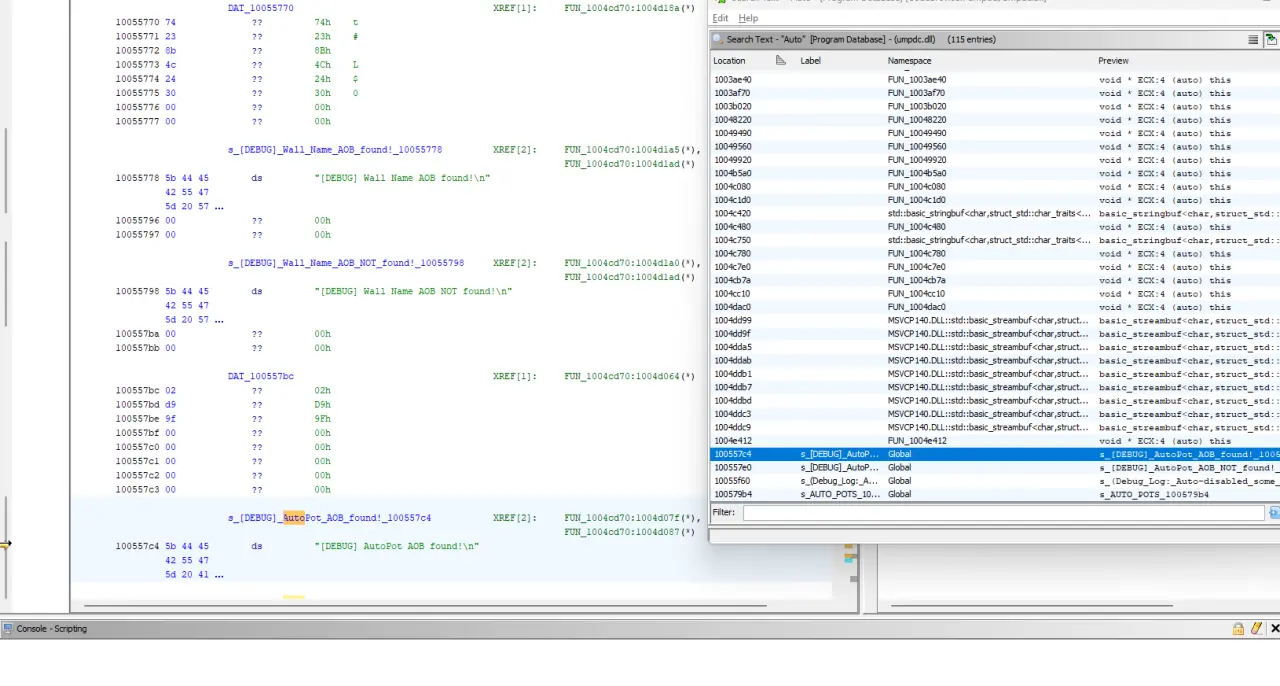Select result row at location 1004dac0

pos(995,307)
